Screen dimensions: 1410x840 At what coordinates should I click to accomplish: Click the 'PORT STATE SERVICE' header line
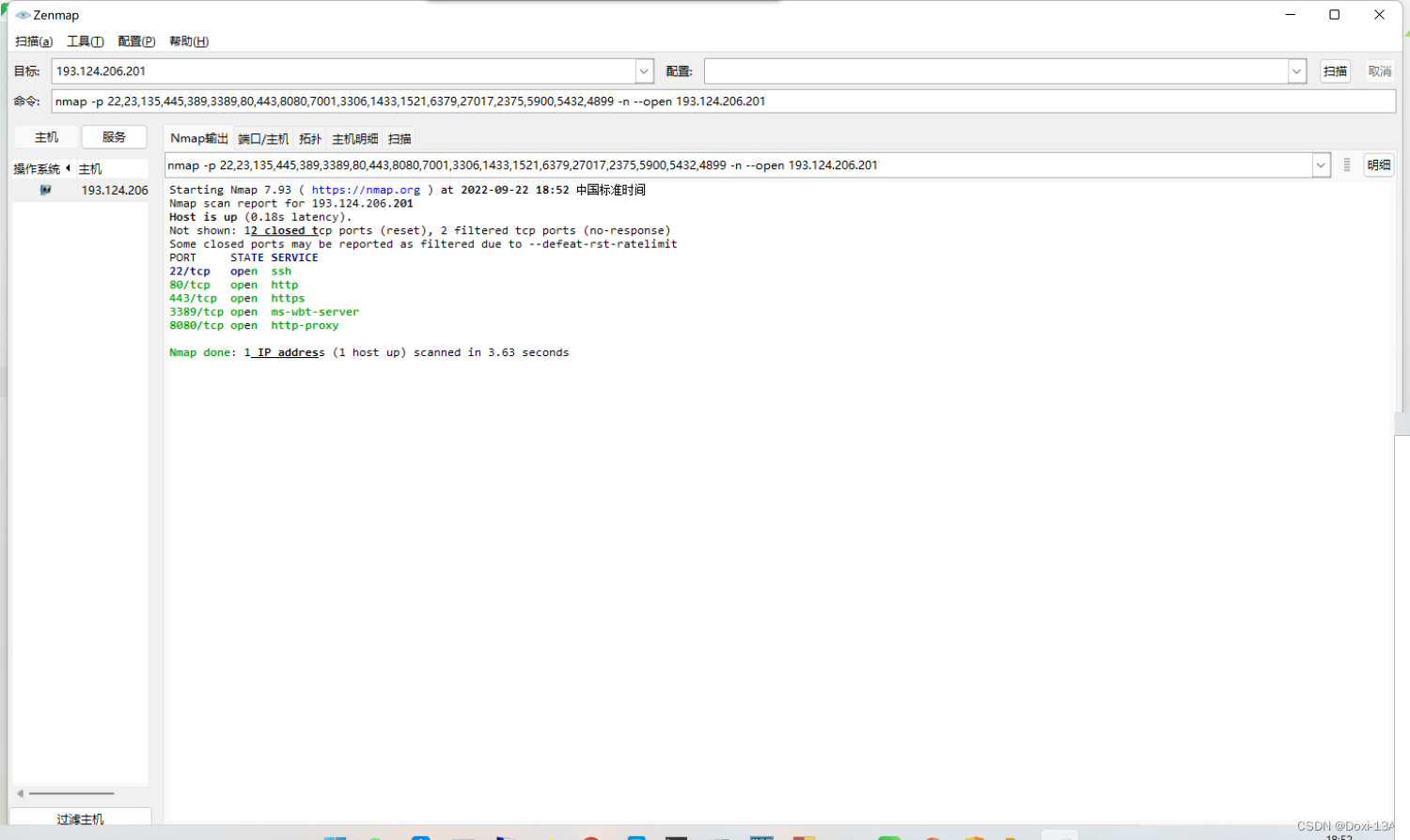click(x=243, y=257)
